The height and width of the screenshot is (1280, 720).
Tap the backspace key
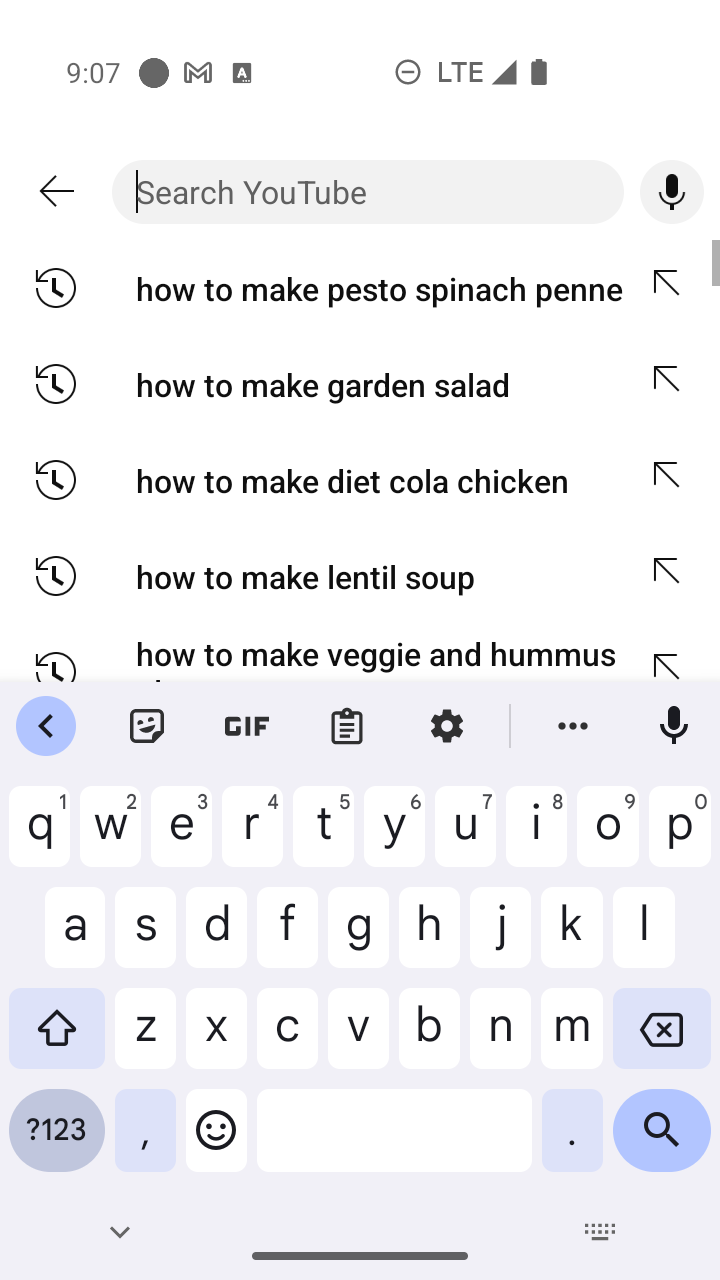point(662,1028)
